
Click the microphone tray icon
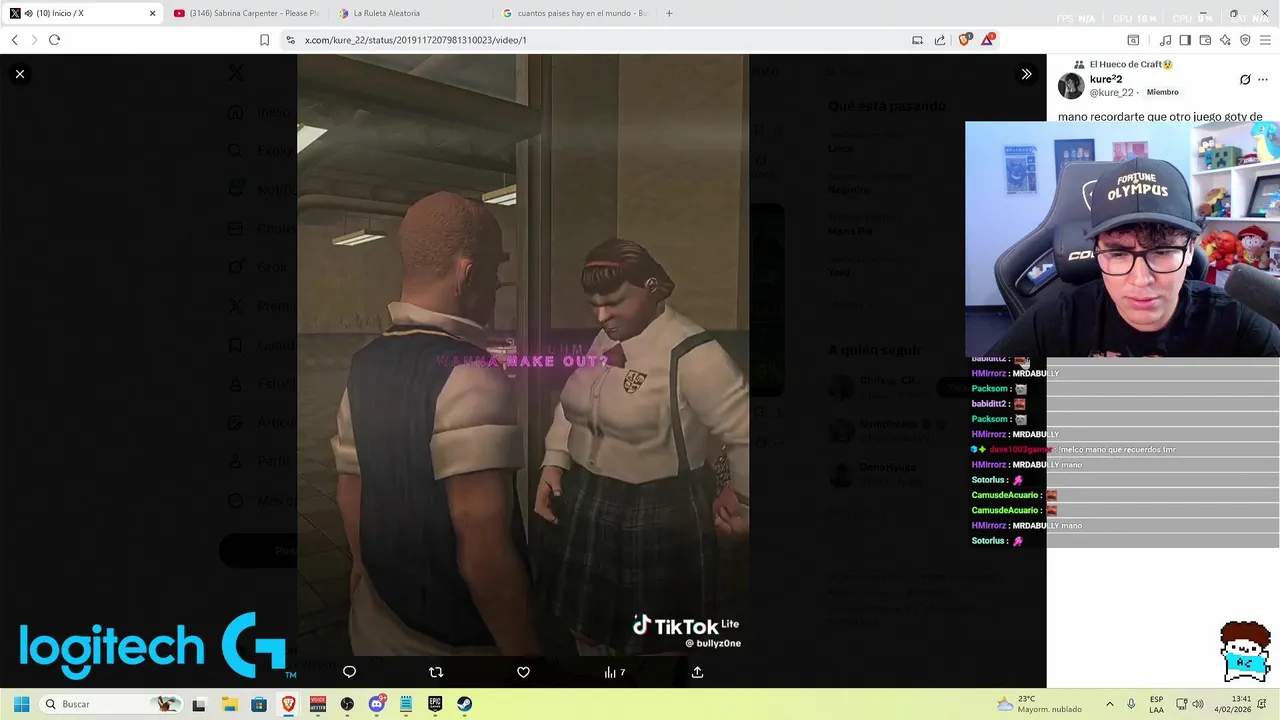pos(1131,704)
